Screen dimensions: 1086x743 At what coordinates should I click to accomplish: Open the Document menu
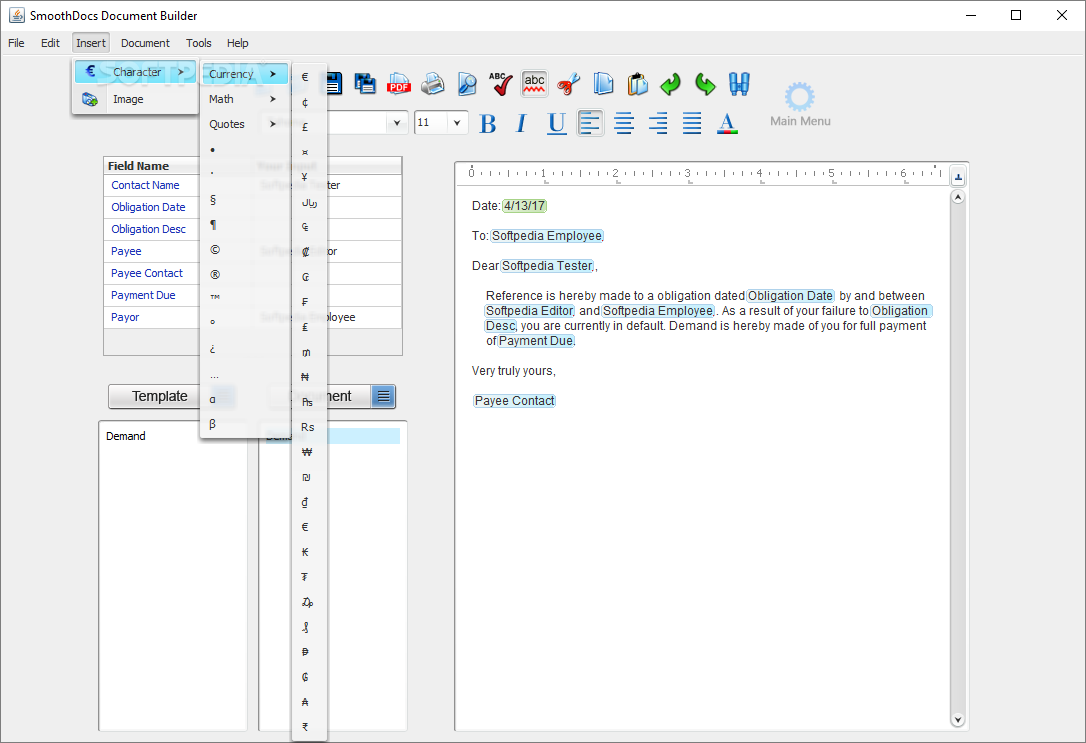[x=145, y=43]
